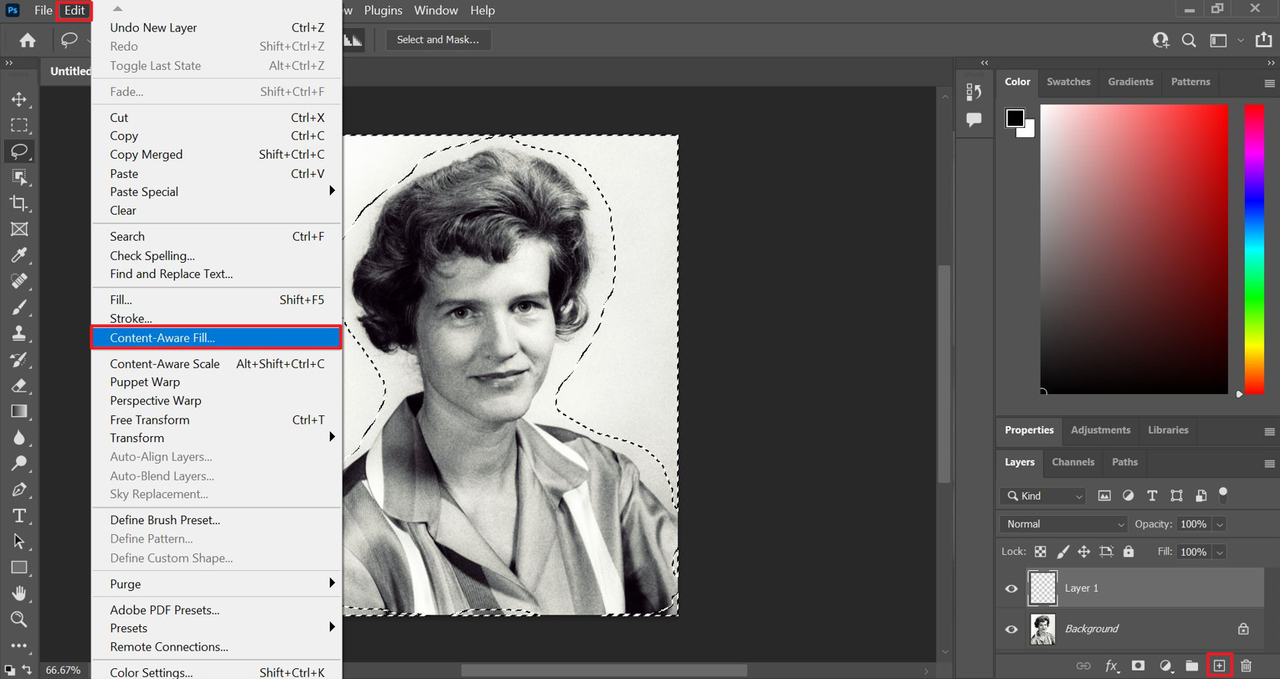This screenshot has width=1280, height=679.
Task: Pick the Clone Stamp tool
Action: click(x=18, y=333)
